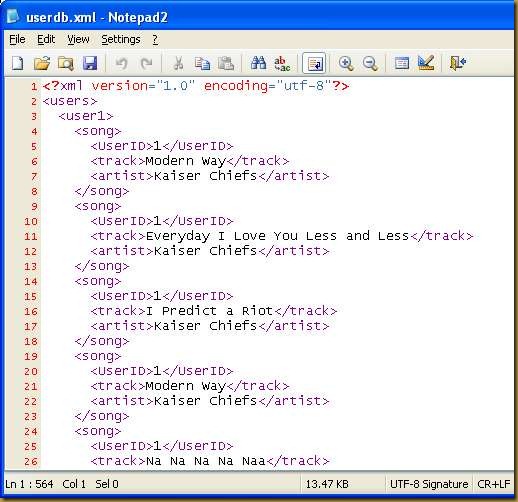Screen dimensions: 518x502
Task: Click the Kaiser Chiefs artist on line 7
Action: tap(210, 176)
